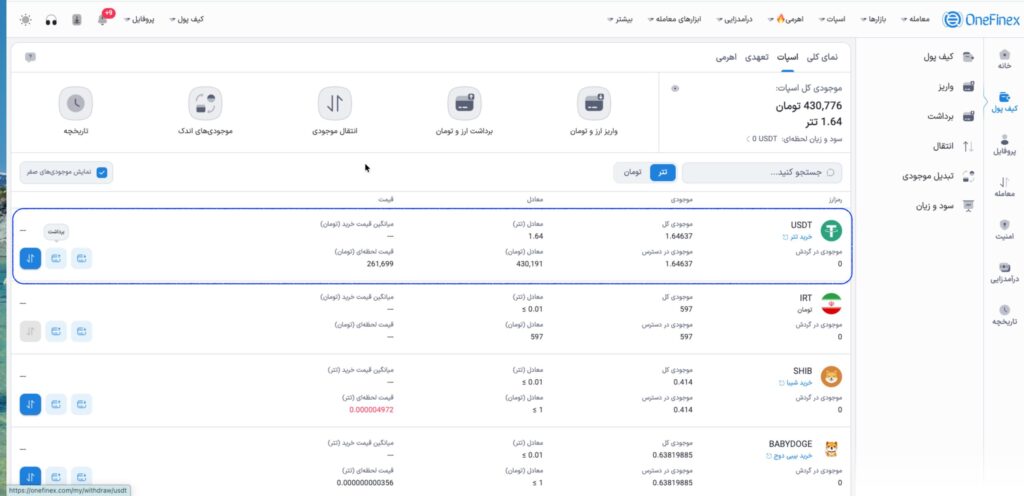Image resolution: width=1024 pixels, height=496 pixels.
Task: Switch to the نمای کلی tab
Action: click(822, 57)
